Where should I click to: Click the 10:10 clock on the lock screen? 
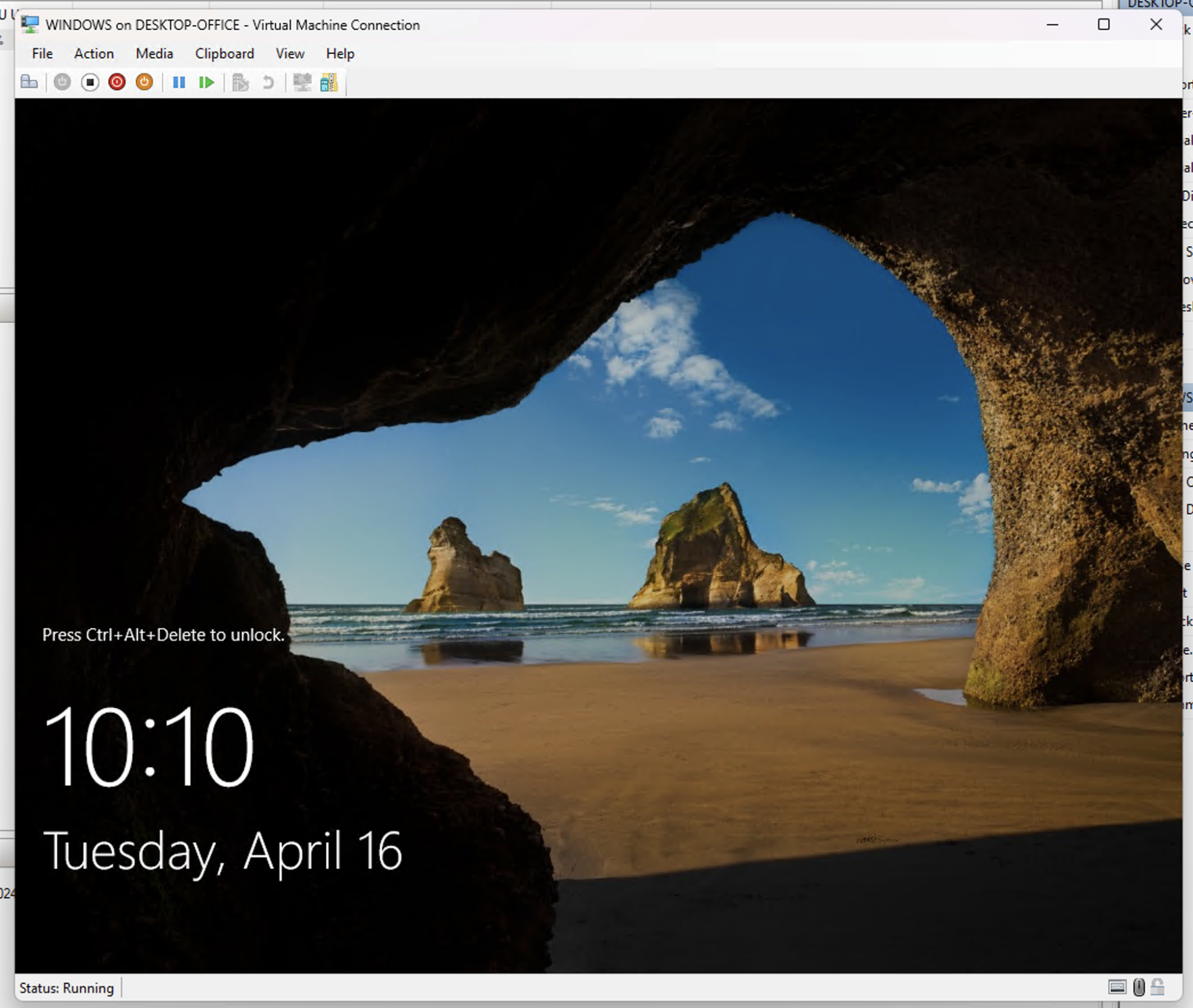[x=149, y=747]
